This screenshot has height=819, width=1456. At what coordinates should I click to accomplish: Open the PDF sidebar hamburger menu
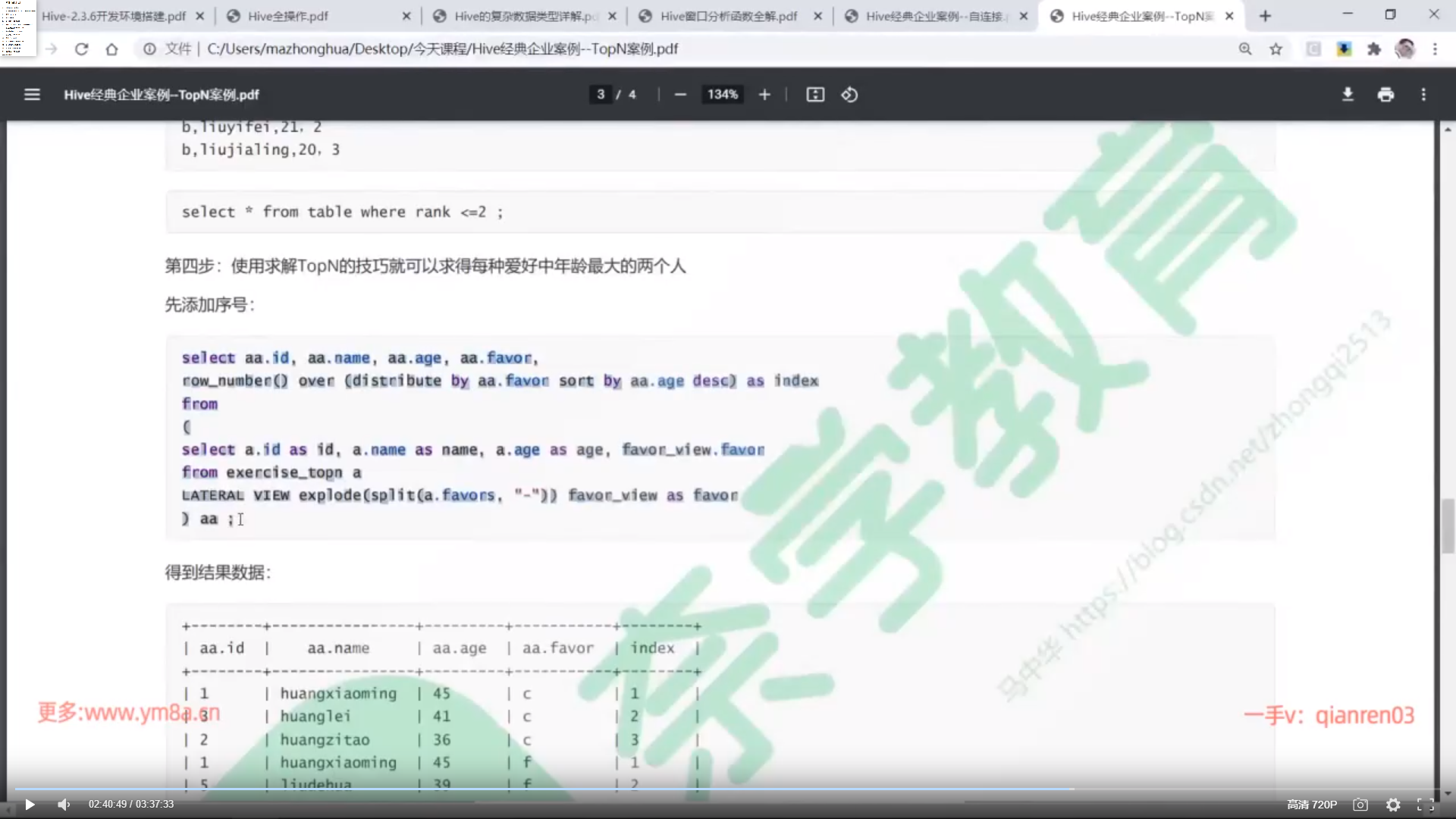[x=32, y=95]
